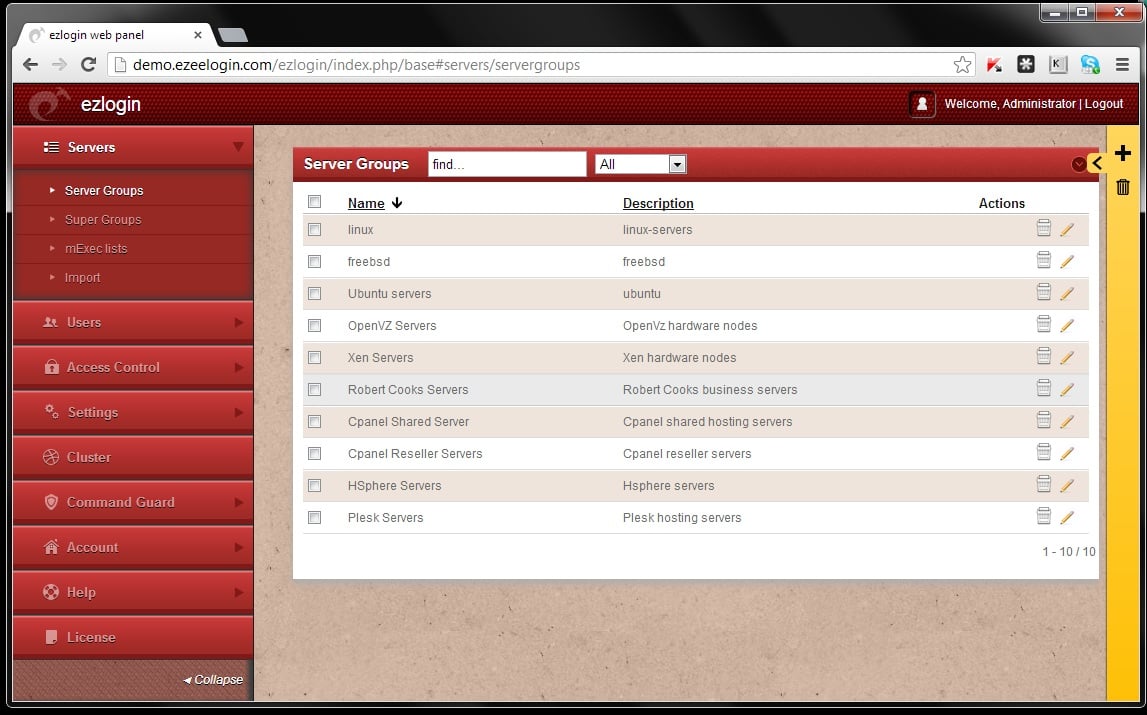This screenshot has width=1147, height=715.
Task: Click the red circular dropdown in panel header
Action: point(1079,164)
